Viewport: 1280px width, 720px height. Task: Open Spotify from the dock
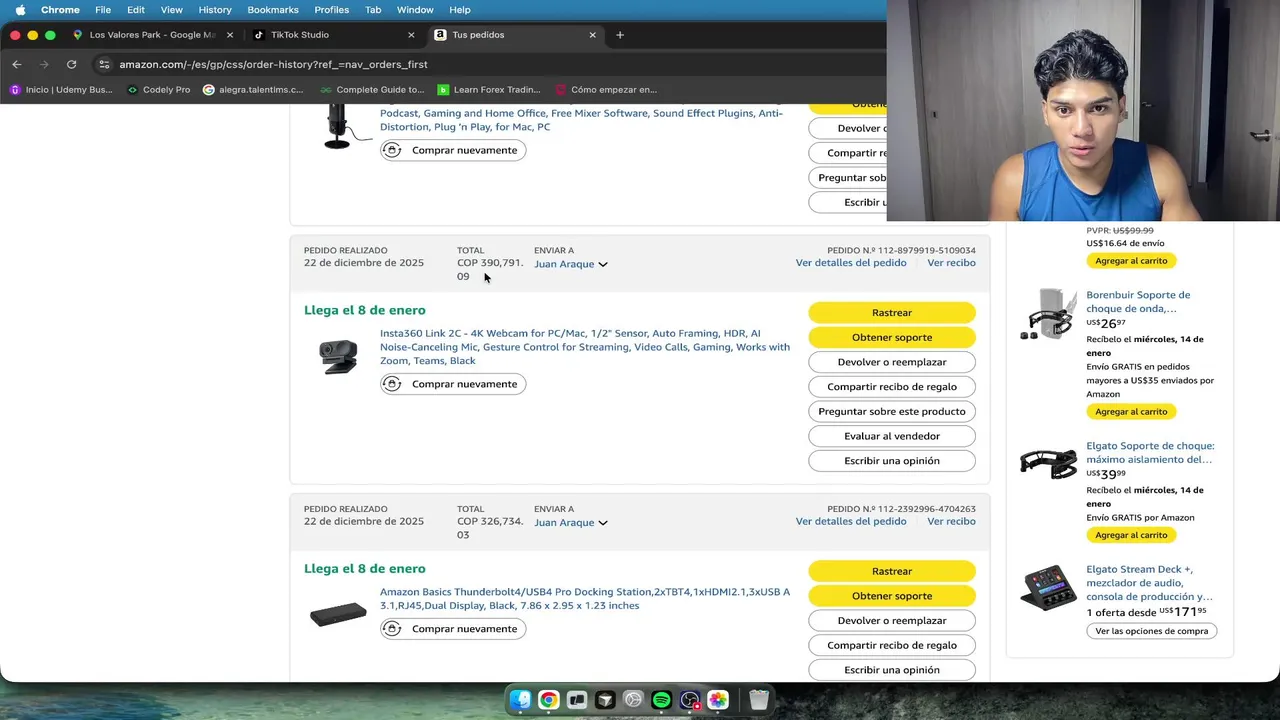(x=661, y=700)
